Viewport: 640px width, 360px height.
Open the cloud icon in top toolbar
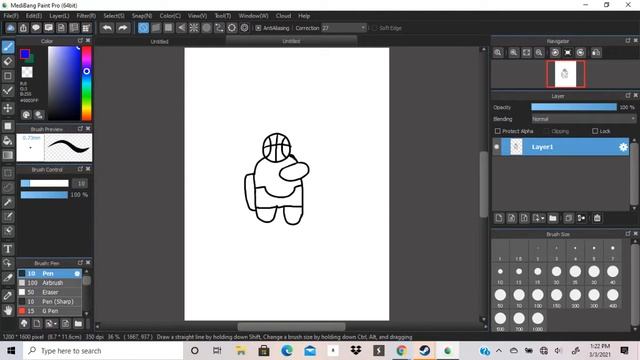[x=11, y=28]
